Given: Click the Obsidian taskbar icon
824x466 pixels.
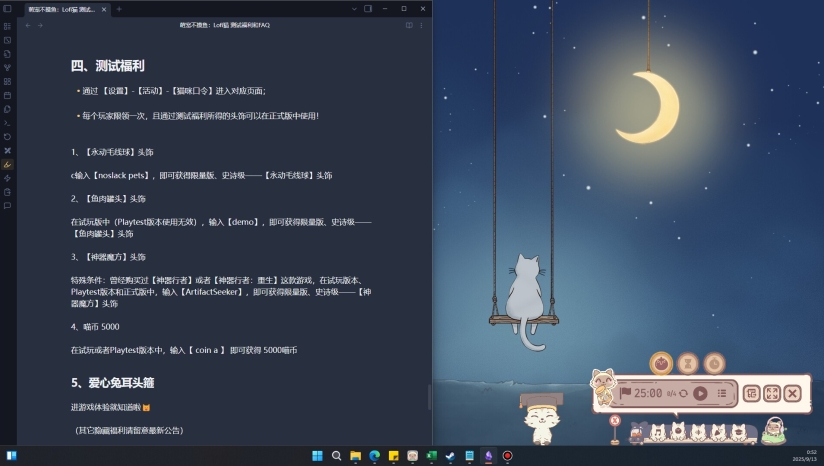Looking at the screenshot, I should 488,455.
